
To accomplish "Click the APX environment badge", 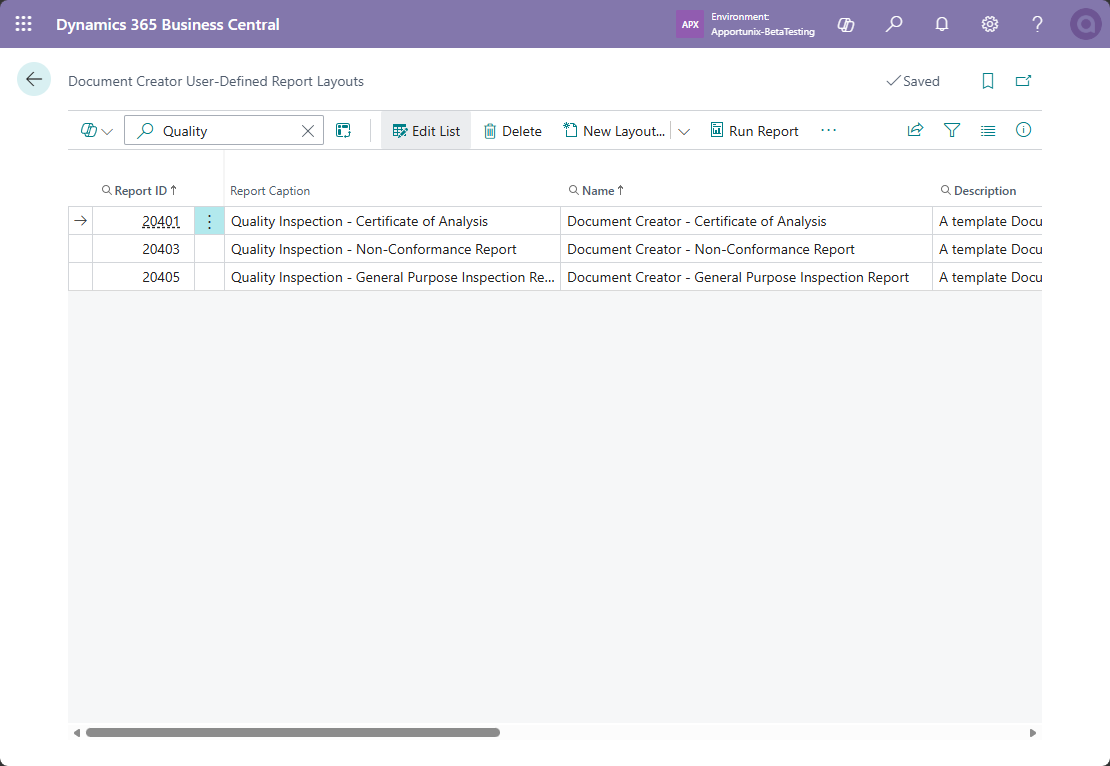I will pos(690,24).
